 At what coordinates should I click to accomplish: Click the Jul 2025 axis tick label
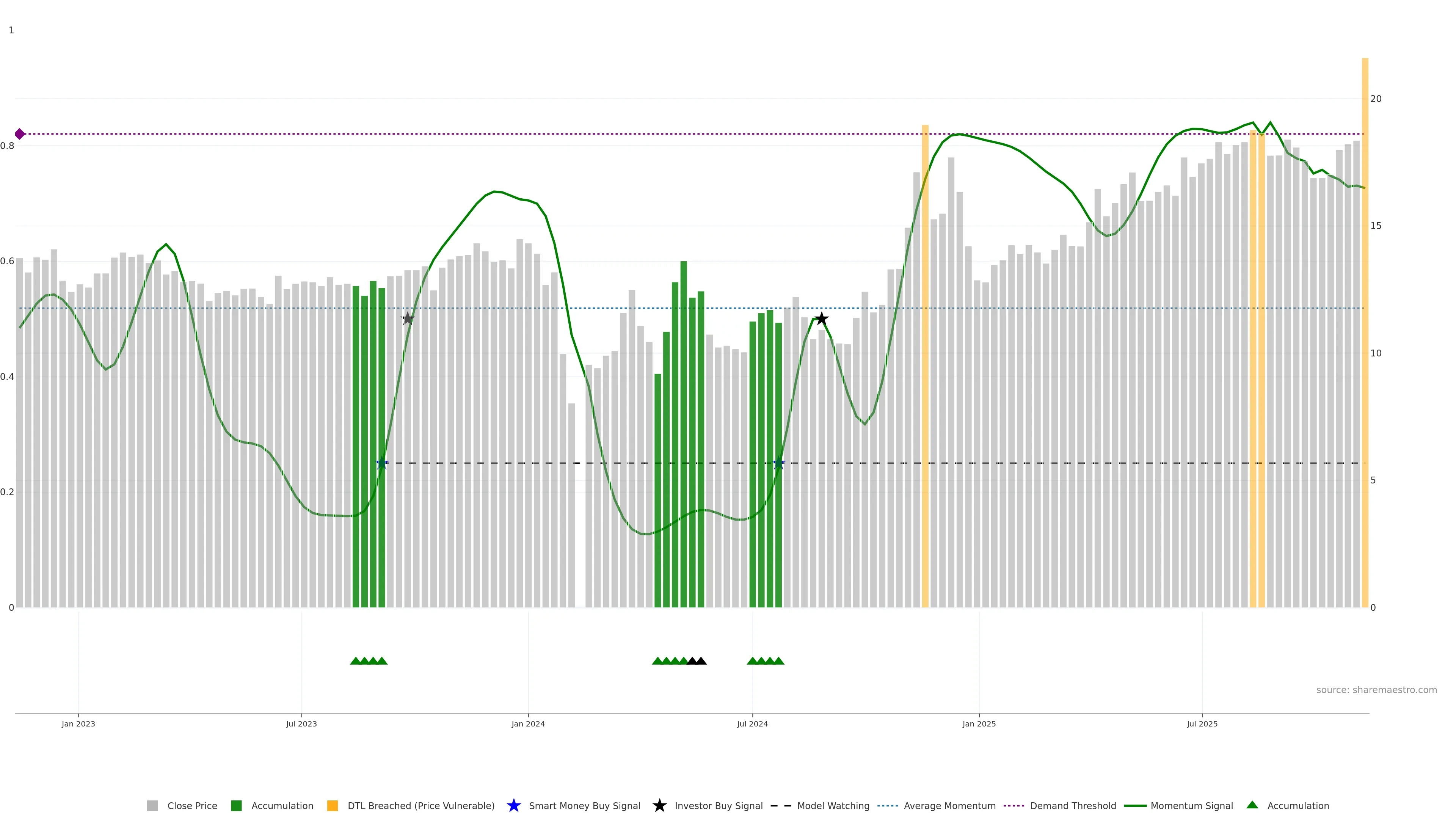pyautogui.click(x=1202, y=723)
